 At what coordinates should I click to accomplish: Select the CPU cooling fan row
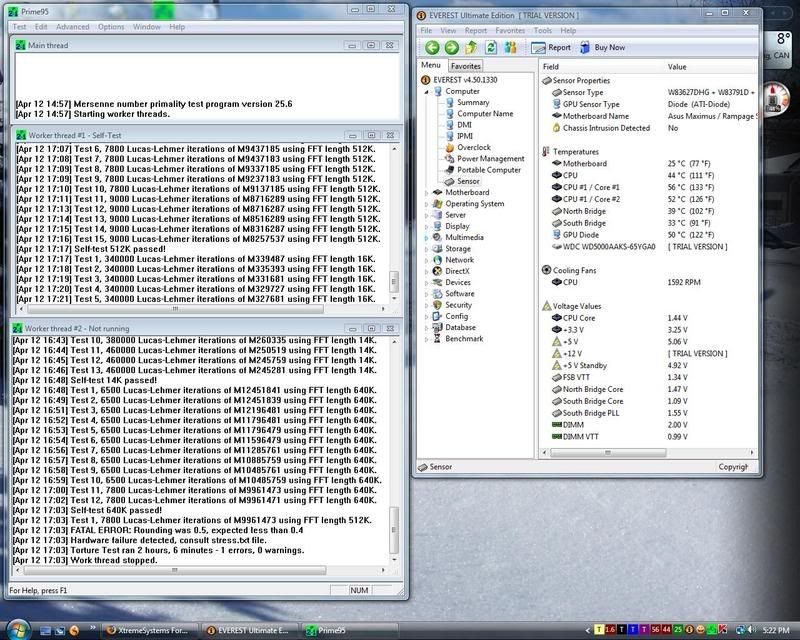[648, 282]
